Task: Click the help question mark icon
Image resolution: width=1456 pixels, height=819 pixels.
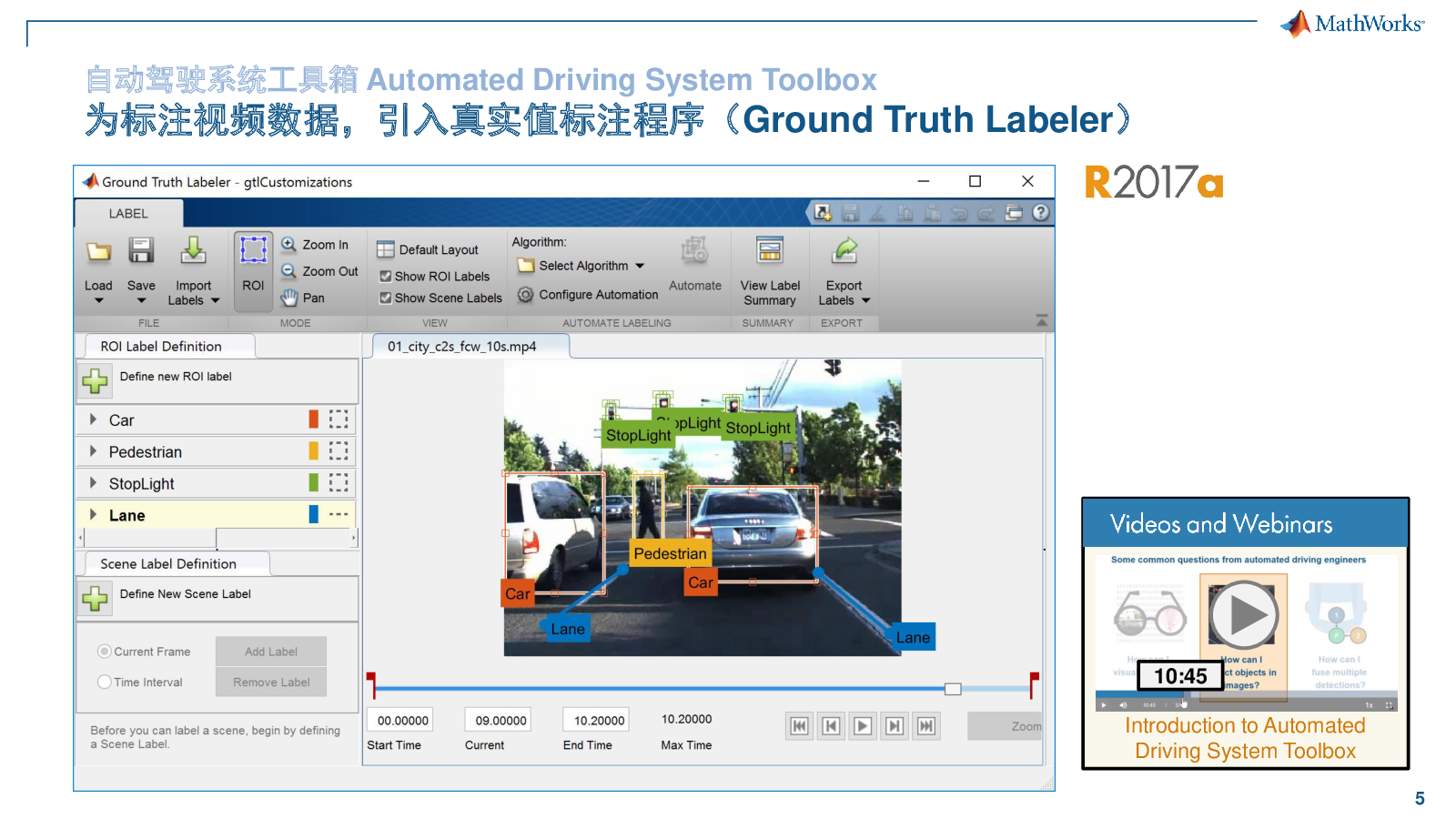Action: pos(1040,213)
